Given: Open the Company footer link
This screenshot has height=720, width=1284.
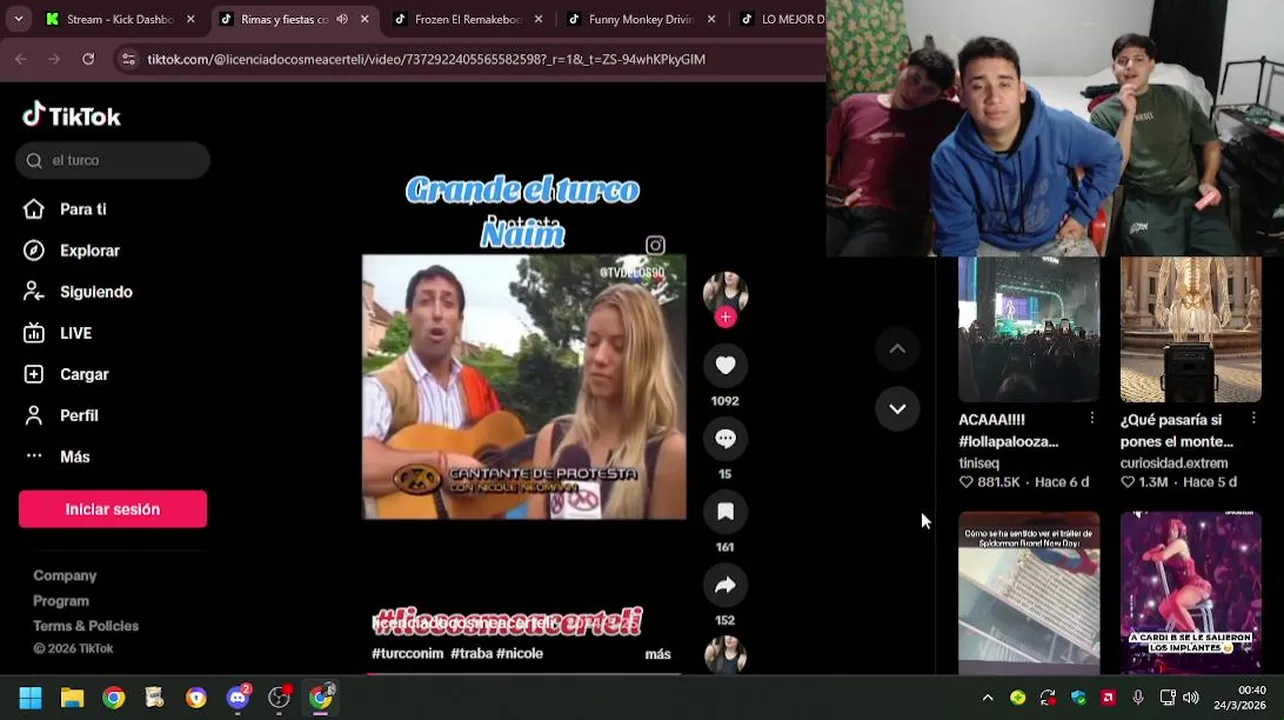Looking at the screenshot, I should click(x=65, y=575).
